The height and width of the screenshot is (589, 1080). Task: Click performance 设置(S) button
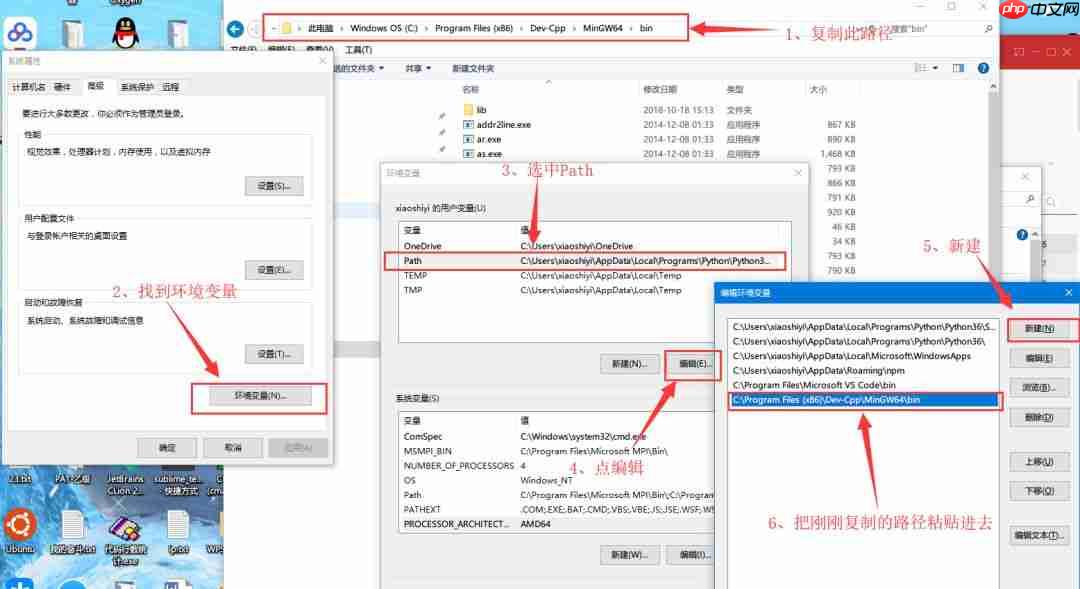[274, 186]
